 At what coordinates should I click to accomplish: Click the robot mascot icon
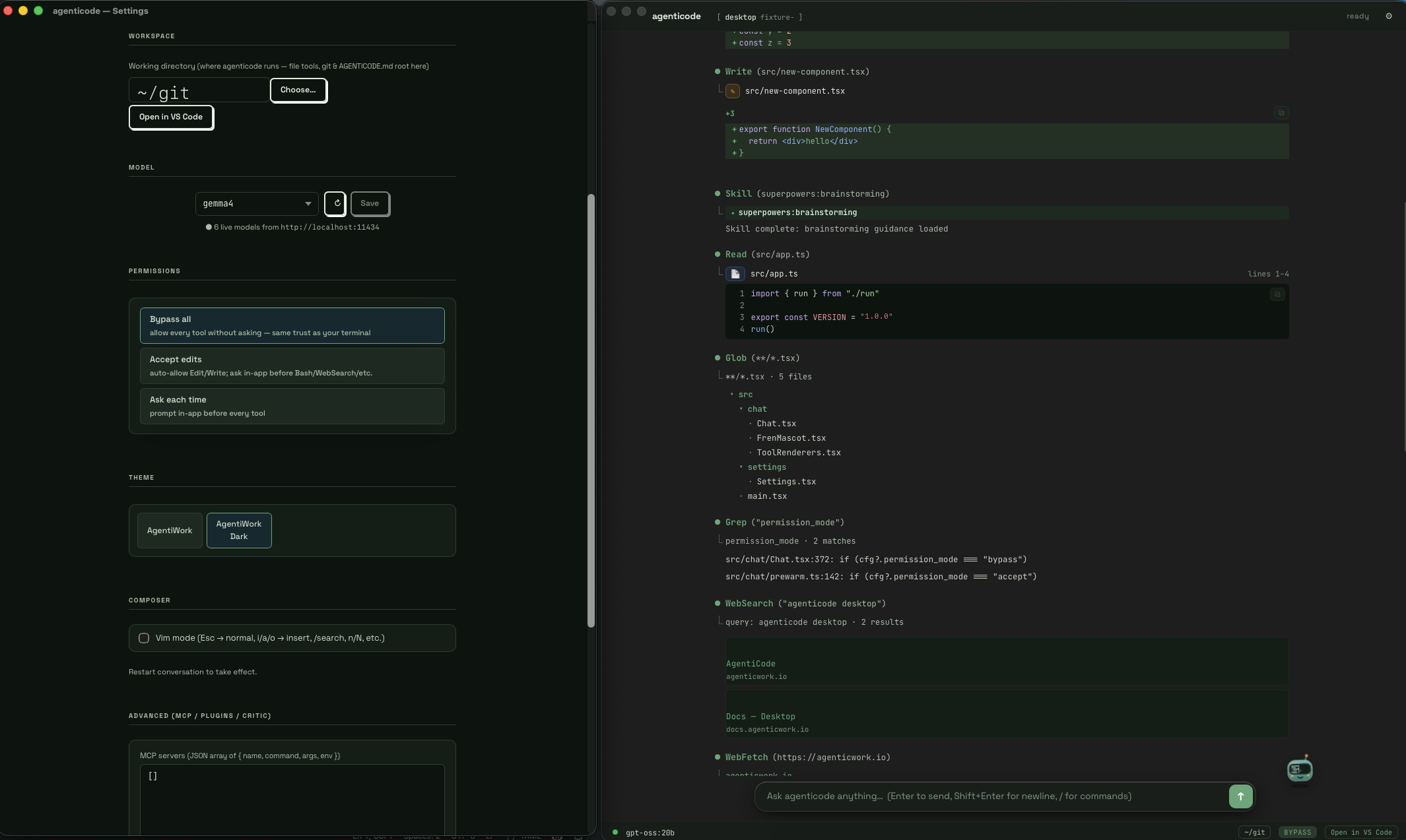1300,769
